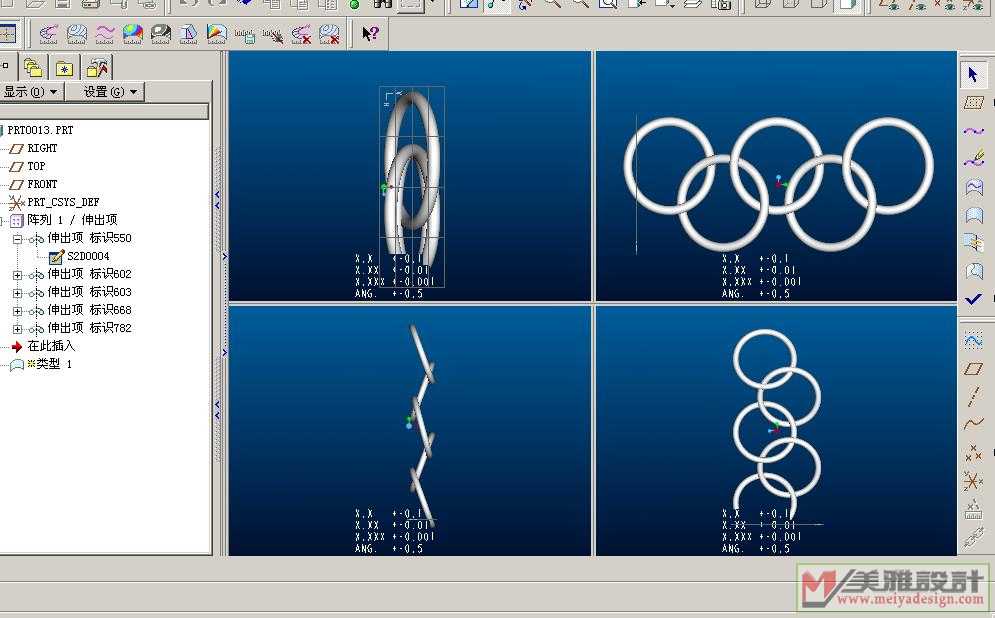Create a datum curve from right toolbar
The height and width of the screenshot is (618, 995).
(x=973, y=423)
